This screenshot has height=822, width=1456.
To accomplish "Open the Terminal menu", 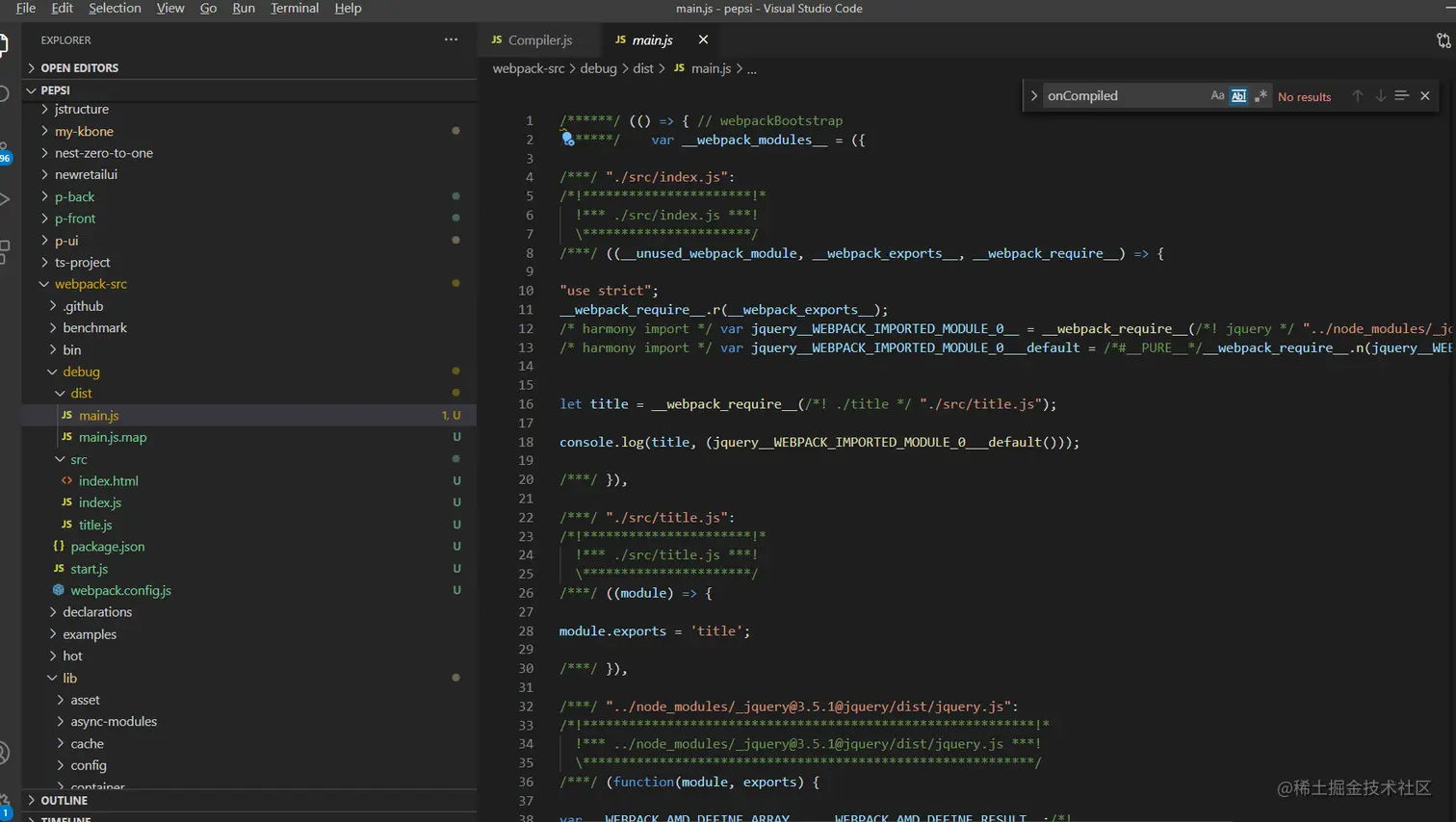I will pos(294,9).
